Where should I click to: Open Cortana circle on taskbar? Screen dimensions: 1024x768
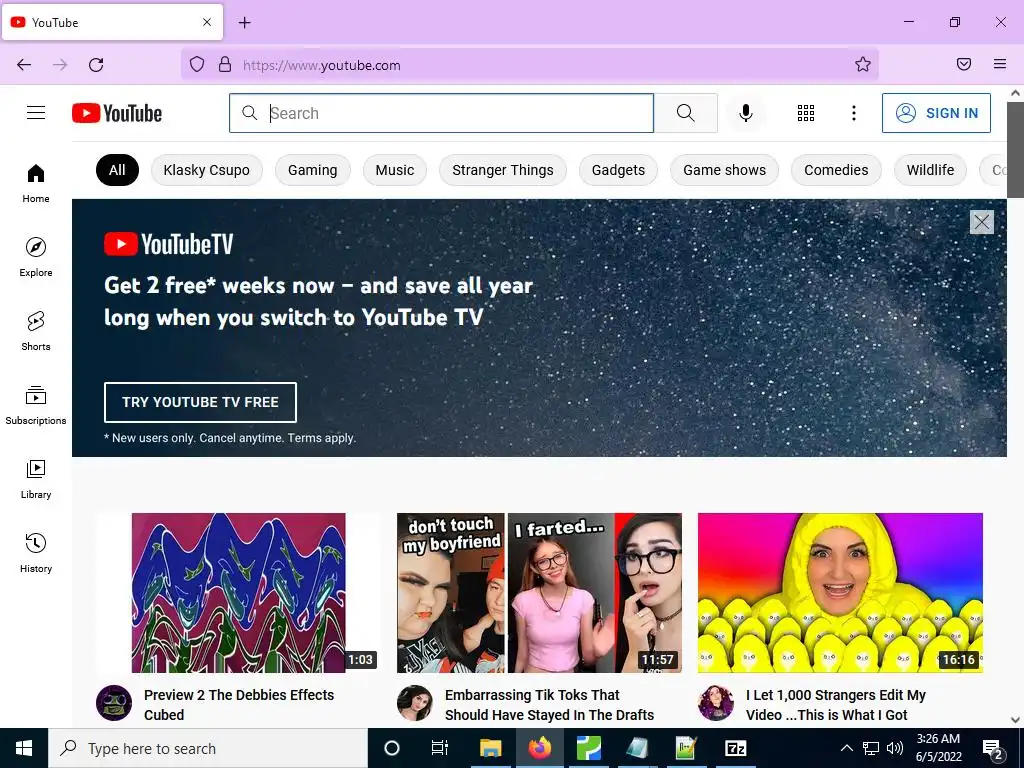392,748
